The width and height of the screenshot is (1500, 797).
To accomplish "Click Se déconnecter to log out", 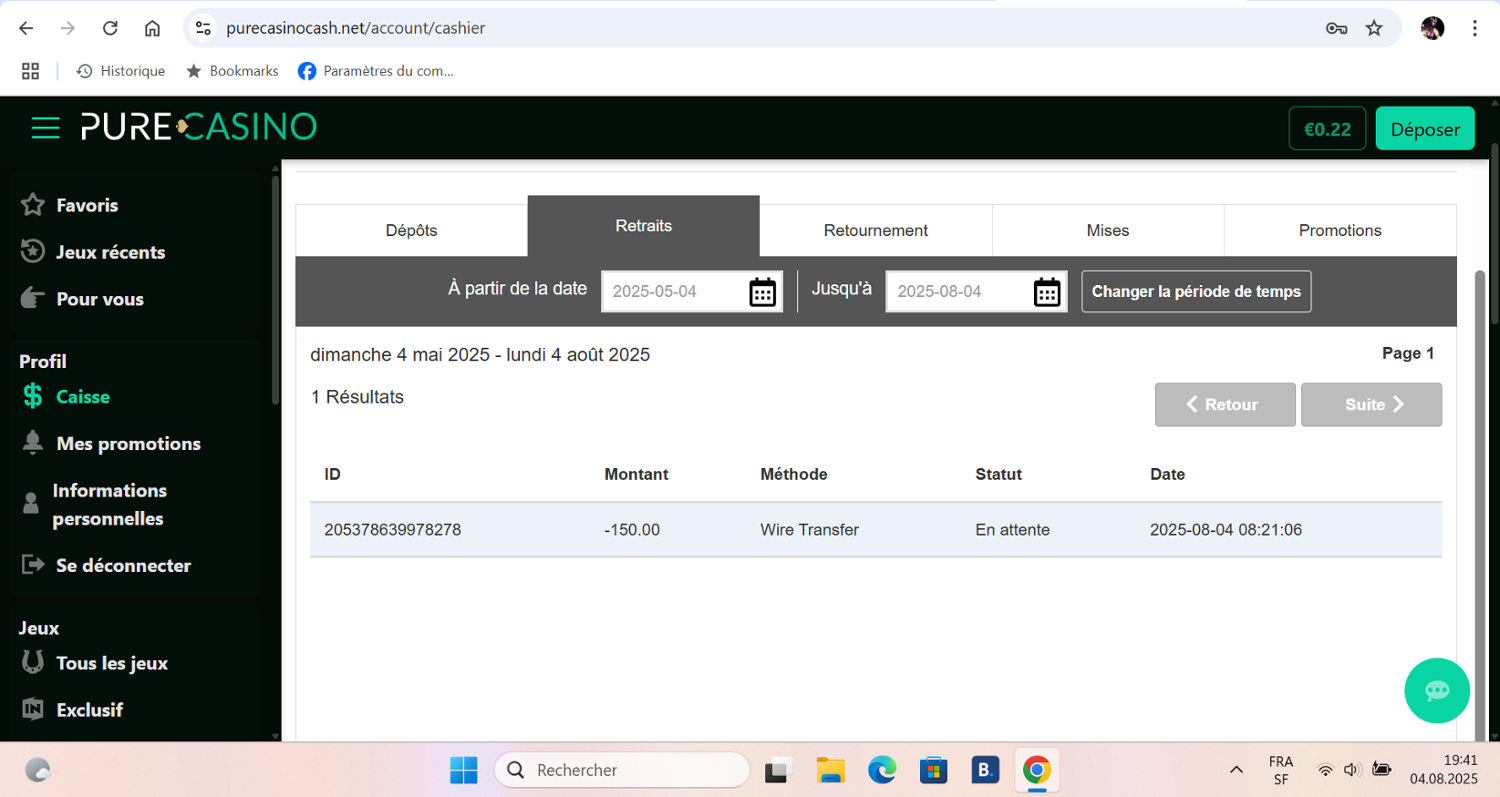I will point(123,565).
